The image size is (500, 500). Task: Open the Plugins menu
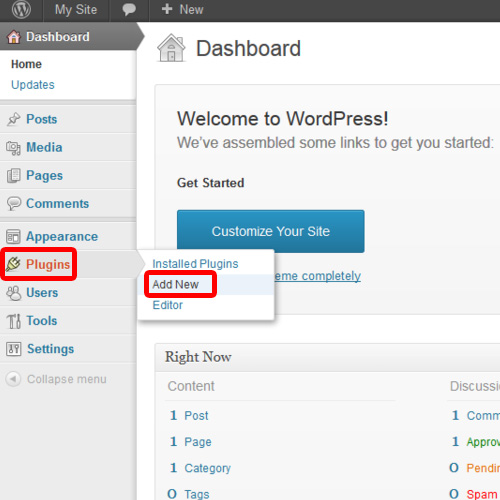(48, 265)
